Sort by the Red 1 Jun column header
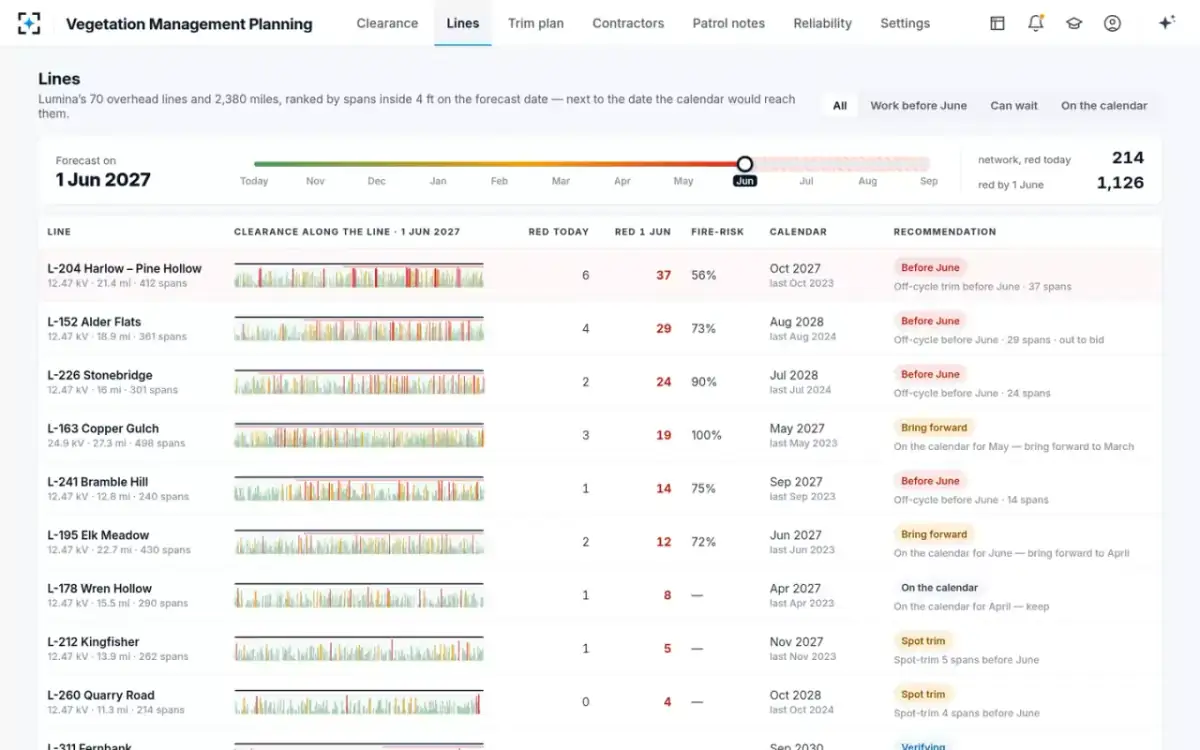The image size is (1200, 750). [x=642, y=232]
